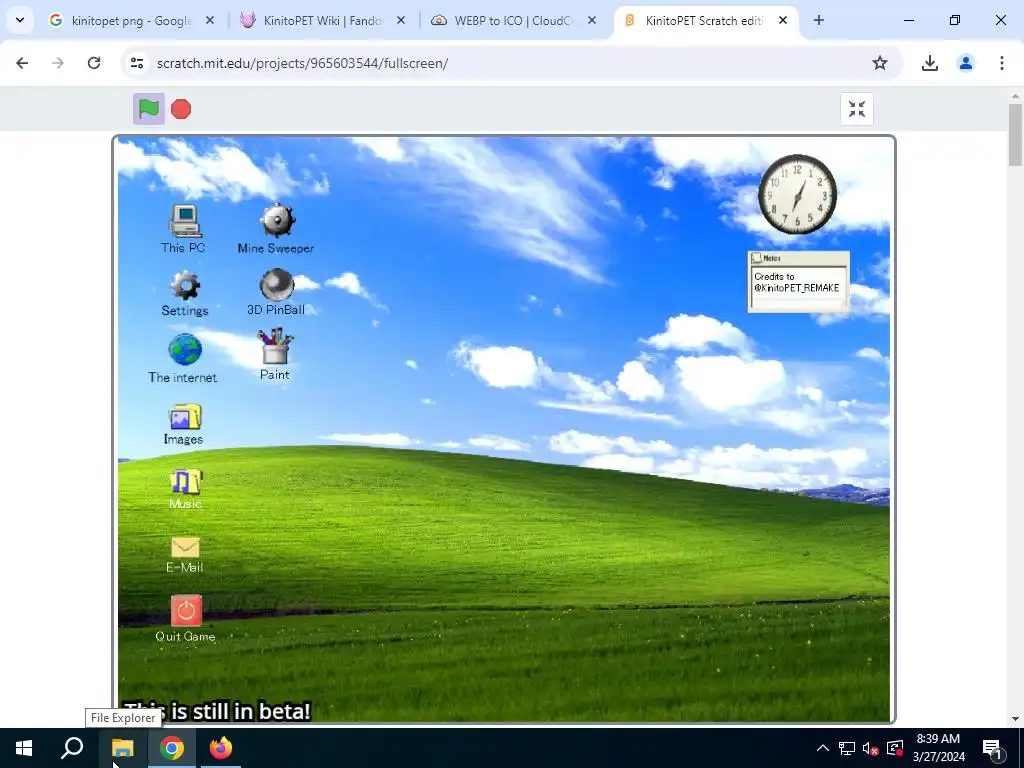The width and height of the screenshot is (1024, 768).
Task: Open the browser downloads icon
Action: tap(930, 63)
